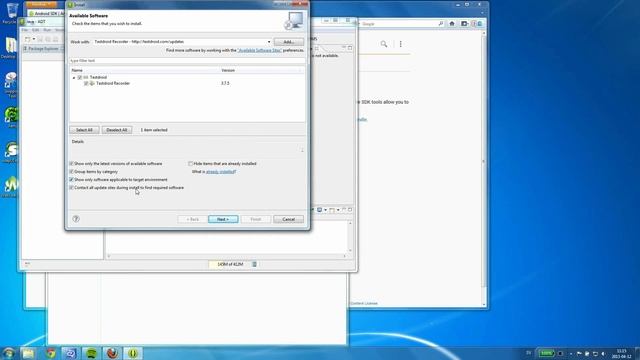Click the New toolbar icon in ADT

tap(27, 39)
